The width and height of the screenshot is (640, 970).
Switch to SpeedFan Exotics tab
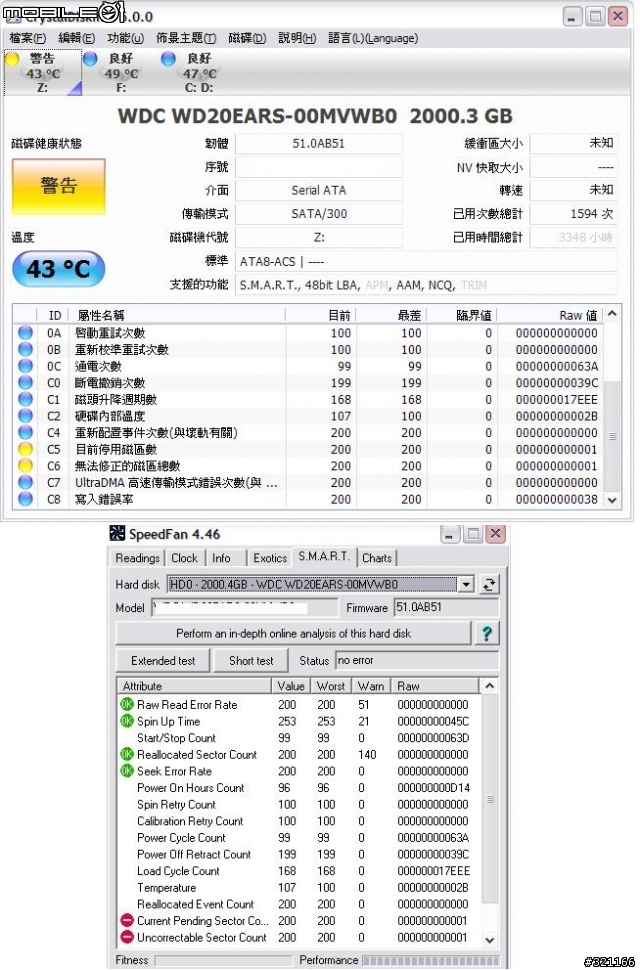[270, 558]
